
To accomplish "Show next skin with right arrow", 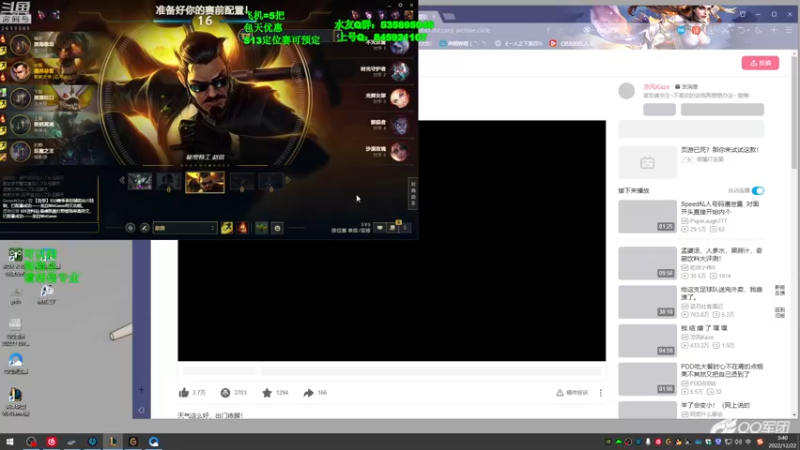I will (x=288, y=180).
